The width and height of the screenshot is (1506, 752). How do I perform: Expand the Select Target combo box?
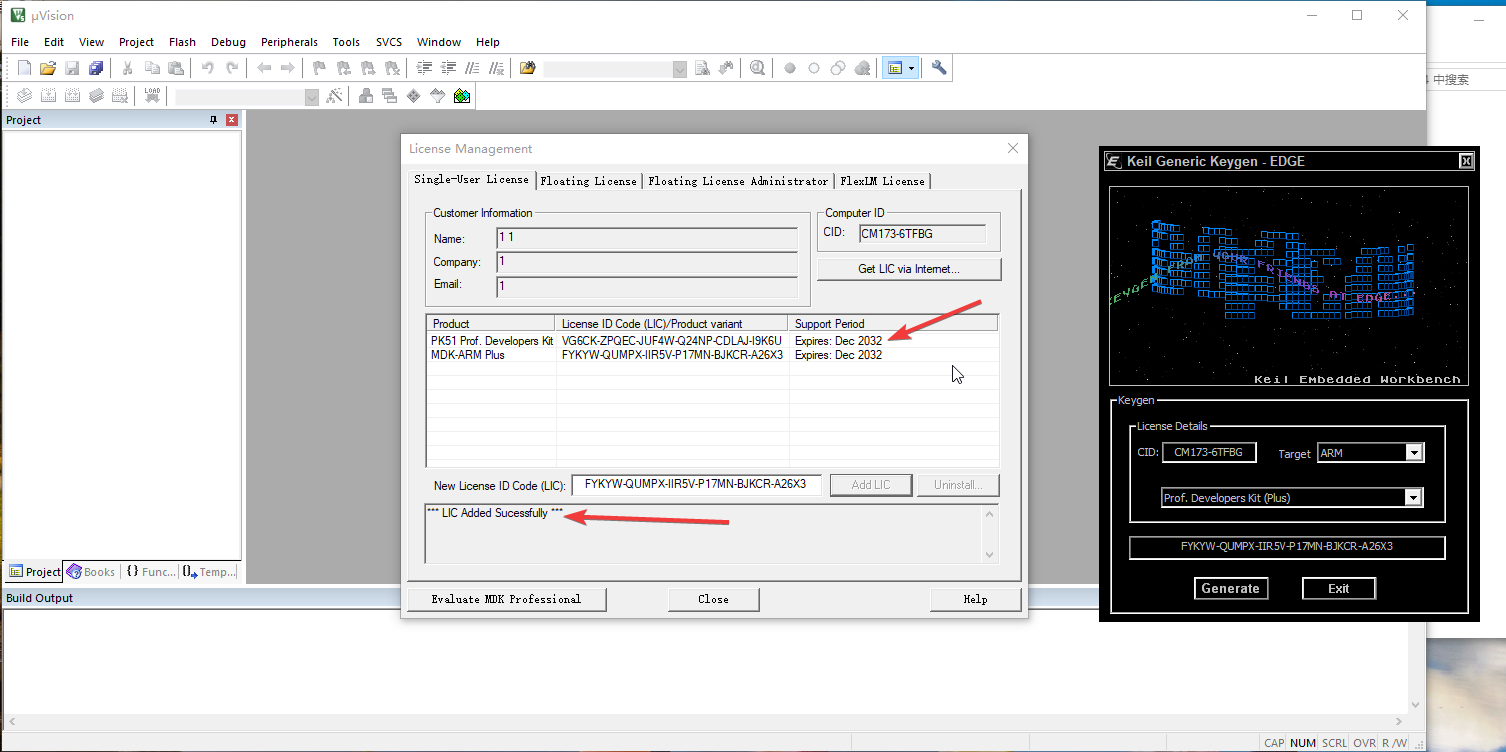pyautogui.click(x=312, y=97)
